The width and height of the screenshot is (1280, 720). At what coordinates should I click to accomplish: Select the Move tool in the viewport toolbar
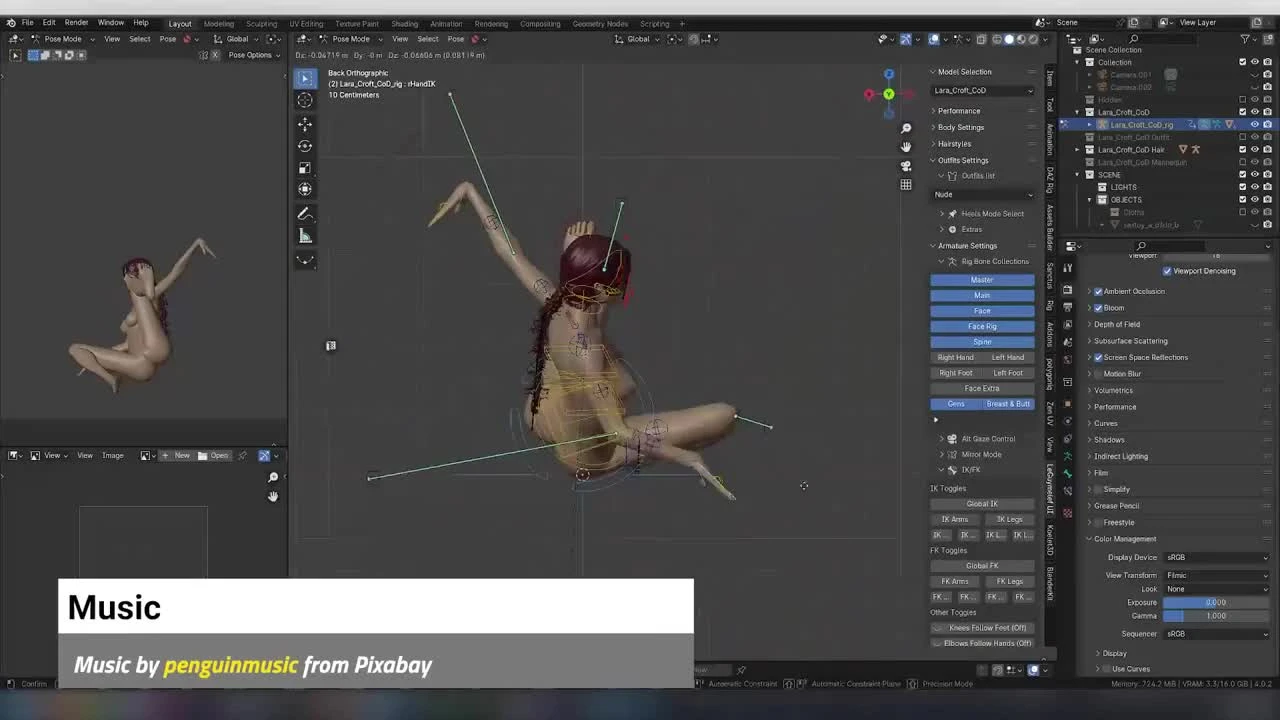pyautogui.click(x=305, y=124)
